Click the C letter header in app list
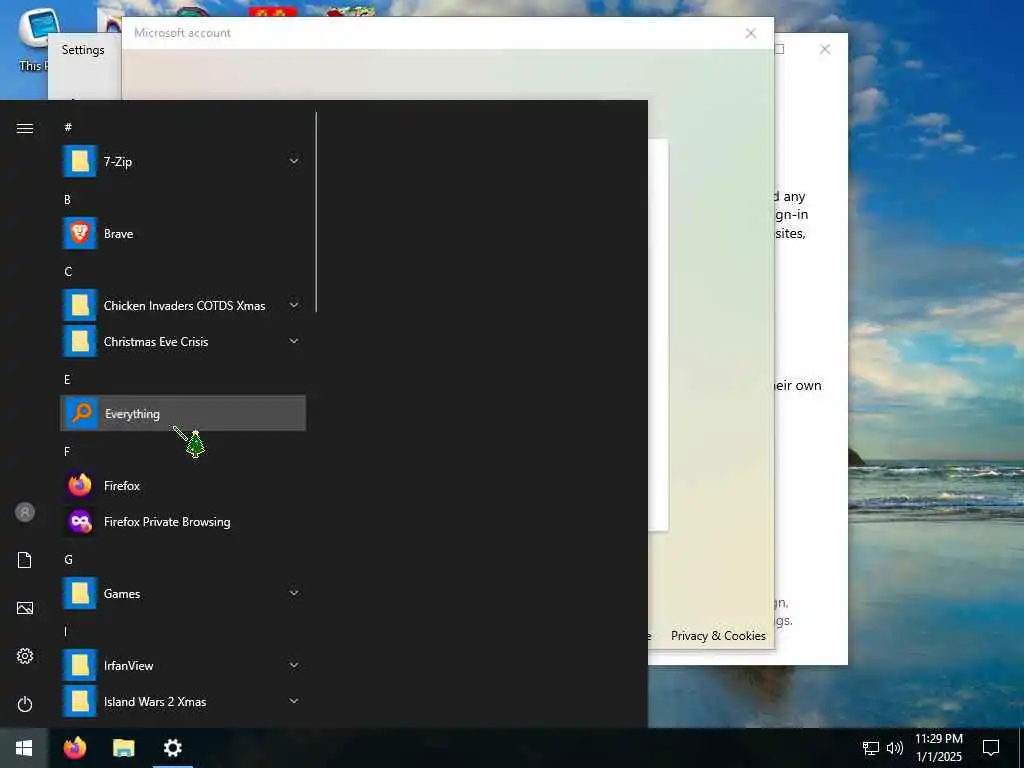Viewport: 1024px width, 768px height. pos(68,272)
